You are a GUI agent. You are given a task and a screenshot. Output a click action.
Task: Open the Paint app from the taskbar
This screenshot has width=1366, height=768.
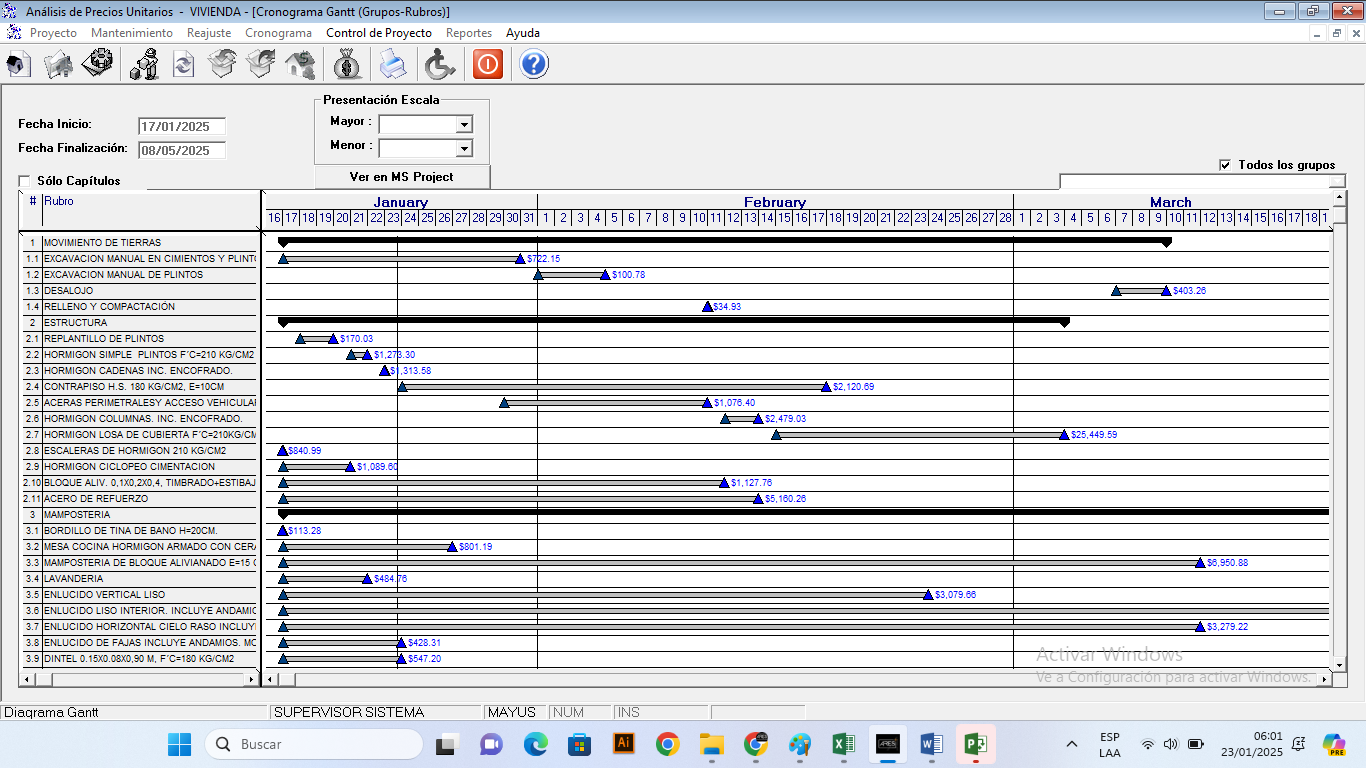(799, 744)
